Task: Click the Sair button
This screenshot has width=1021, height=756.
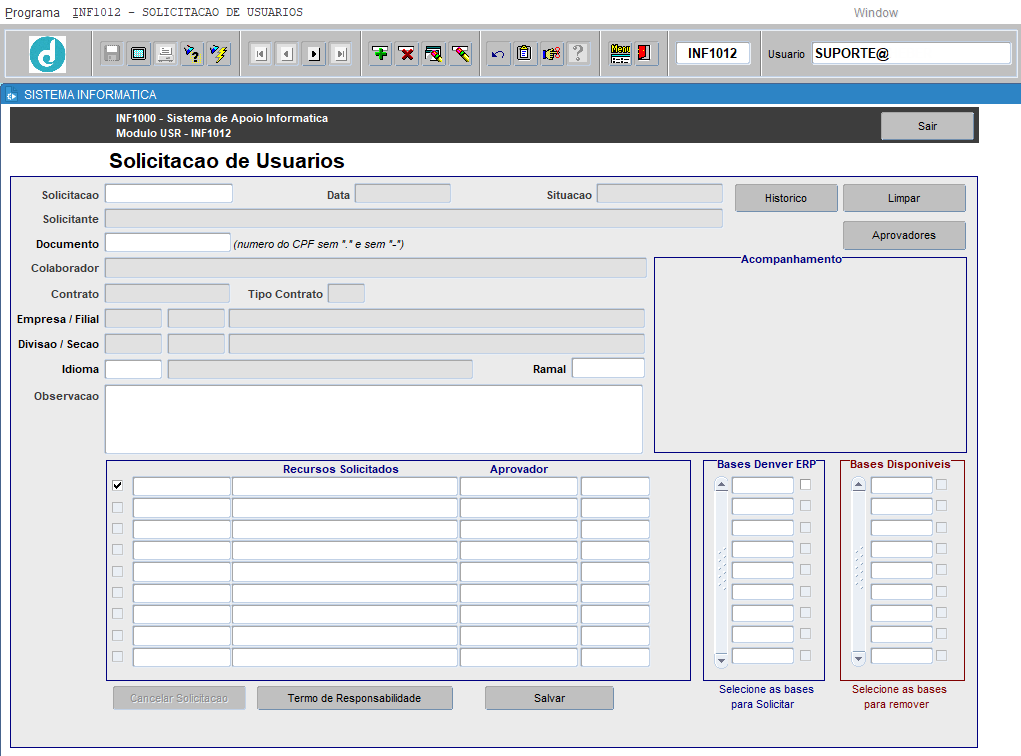Action: coord(927,126)
